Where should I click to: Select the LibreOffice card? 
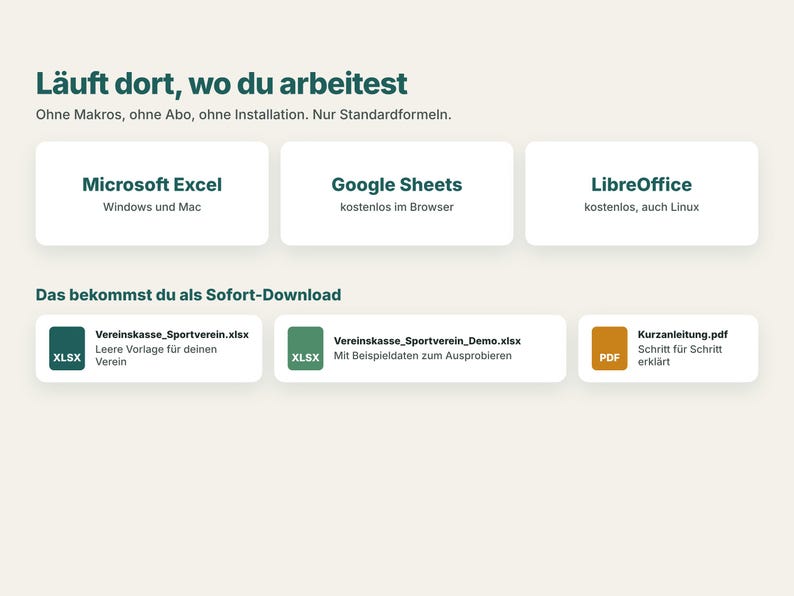tap(642, 193)
